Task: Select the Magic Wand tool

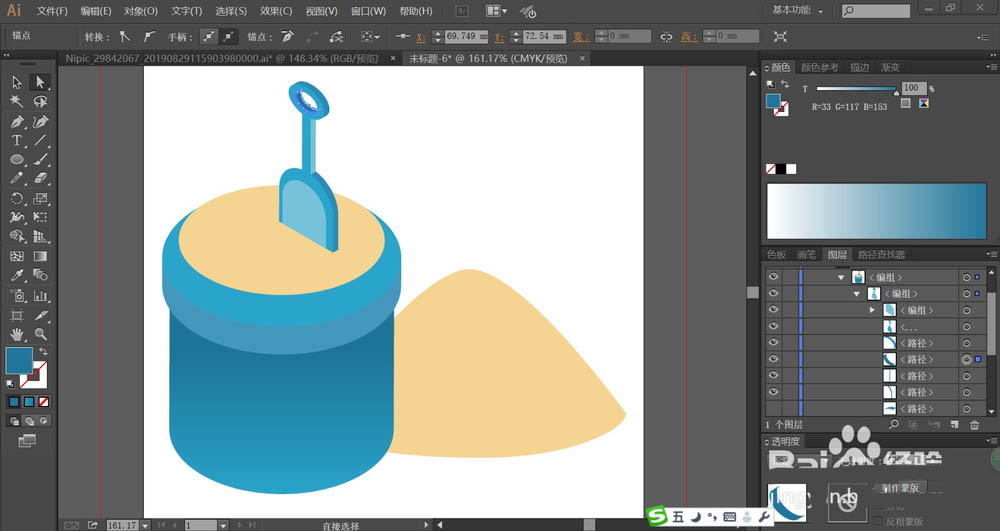Action: point(17,101)
